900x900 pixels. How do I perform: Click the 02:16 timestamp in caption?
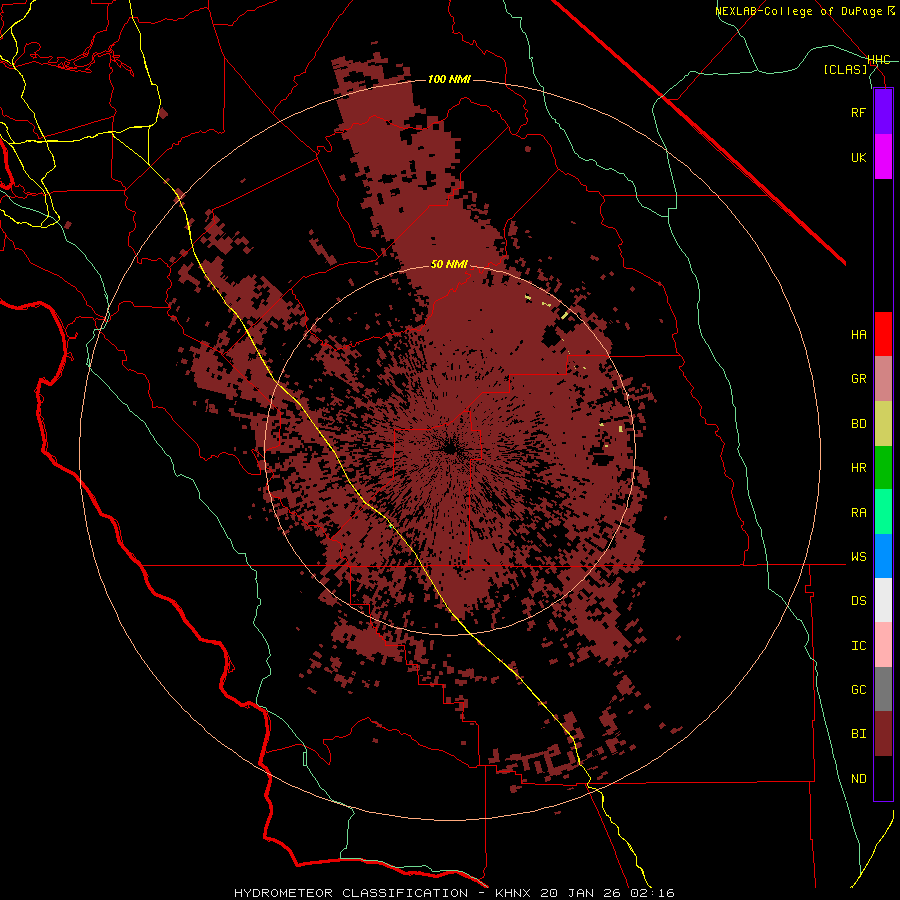pyautogui.click(x=651, y=893)
